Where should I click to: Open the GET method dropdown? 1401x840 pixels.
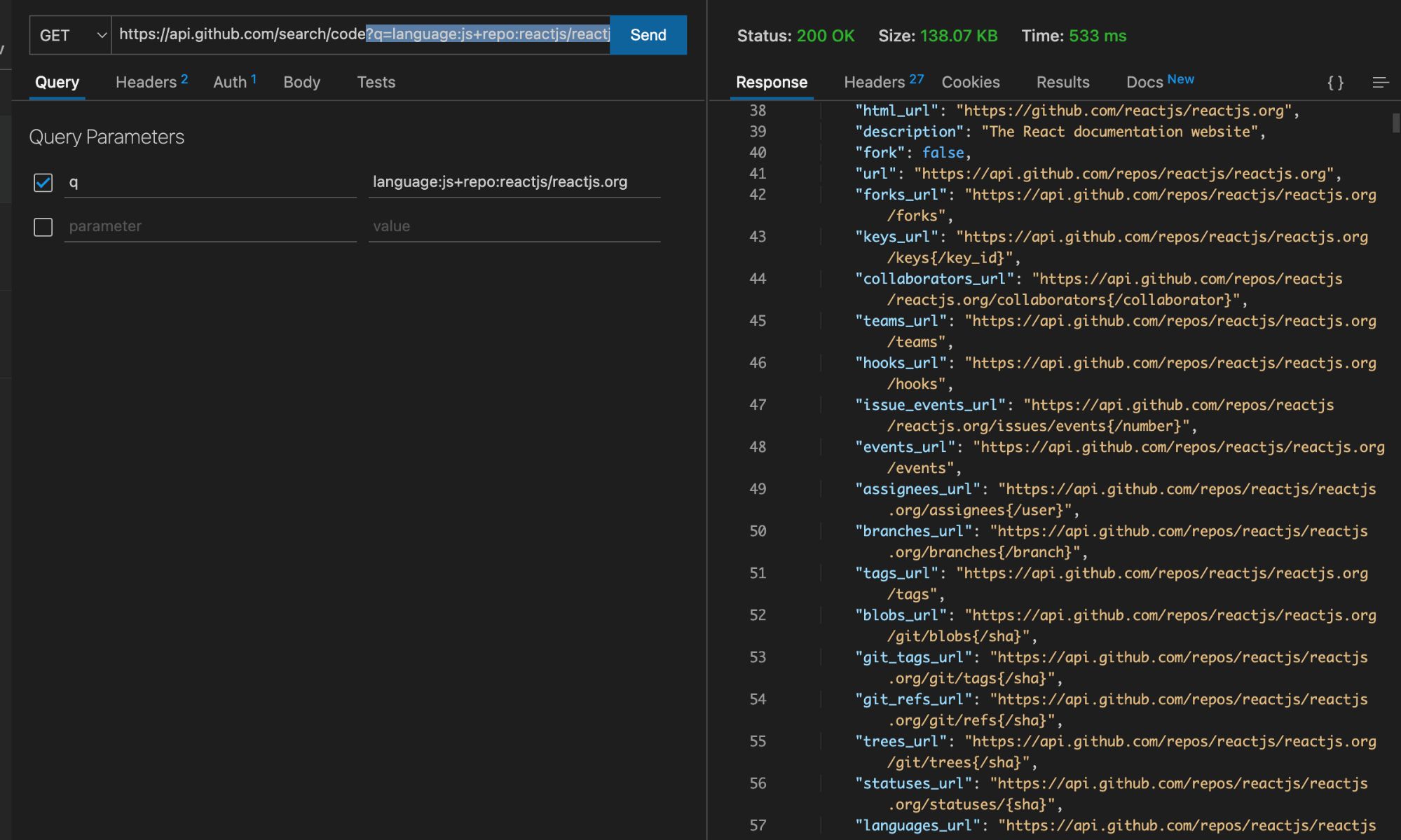tap(69, 35)
